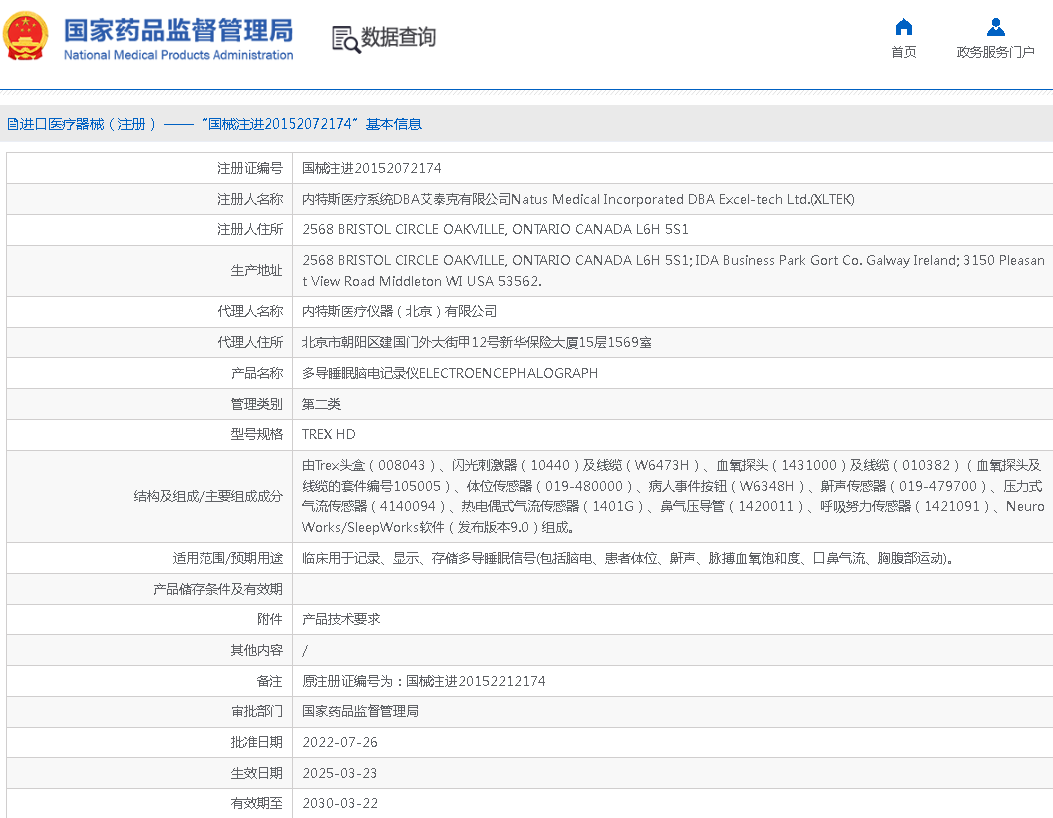Click the approval date 2022-07-26

pos(340,742)
